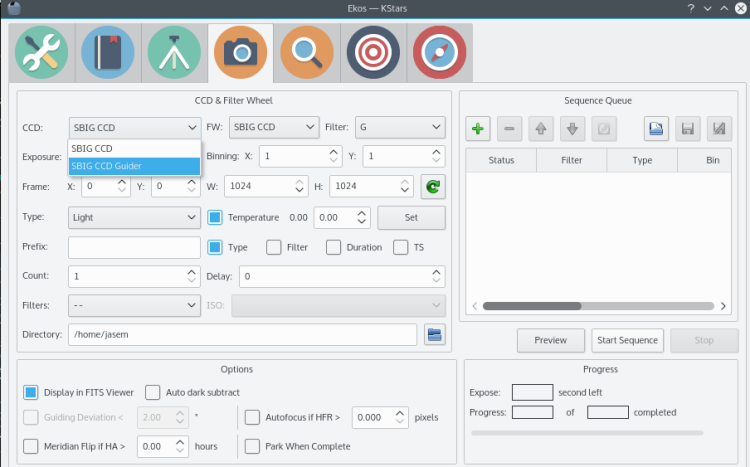Remove job from queue with minus icon
The image size is (750, 467).
509,129
